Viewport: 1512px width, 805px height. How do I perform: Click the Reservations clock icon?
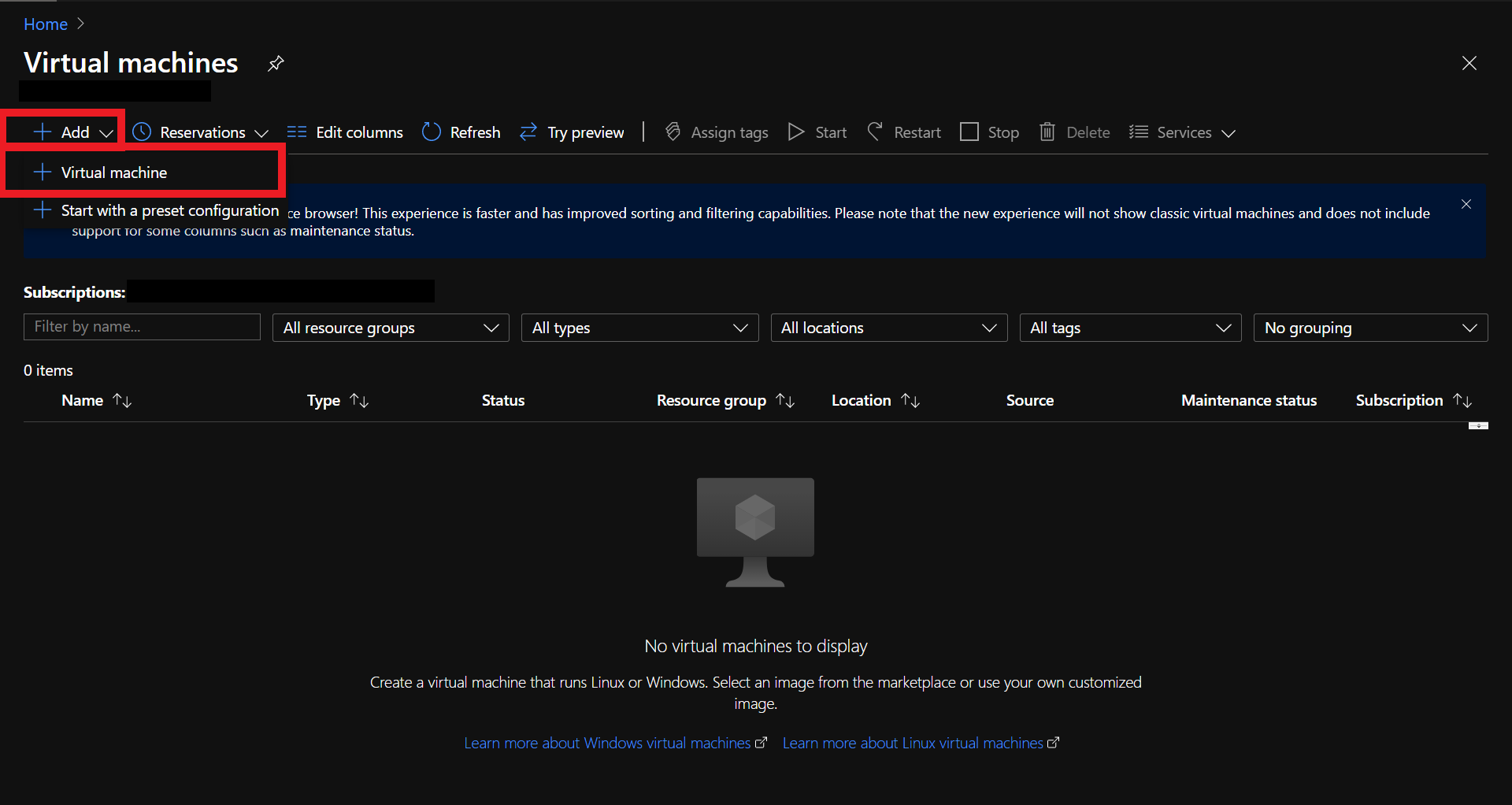click(142, 132)
